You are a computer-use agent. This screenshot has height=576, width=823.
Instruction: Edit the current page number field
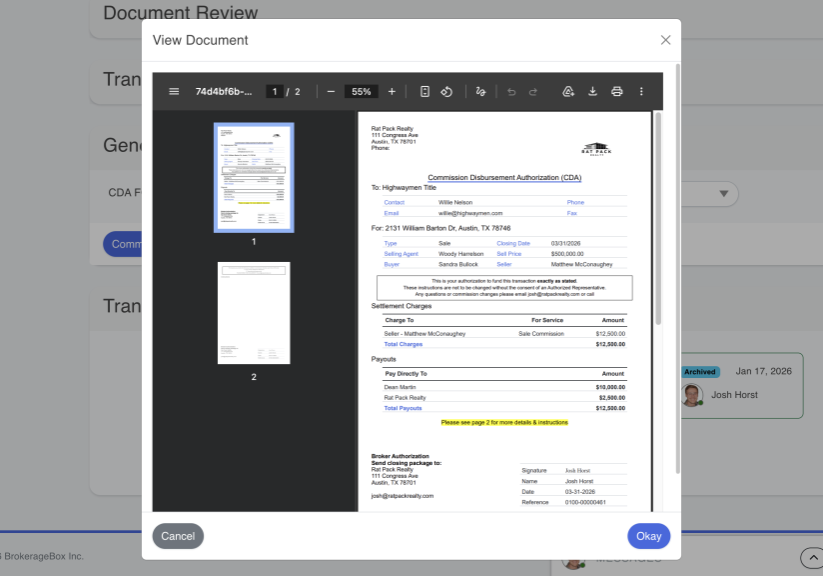coord(275,91)
